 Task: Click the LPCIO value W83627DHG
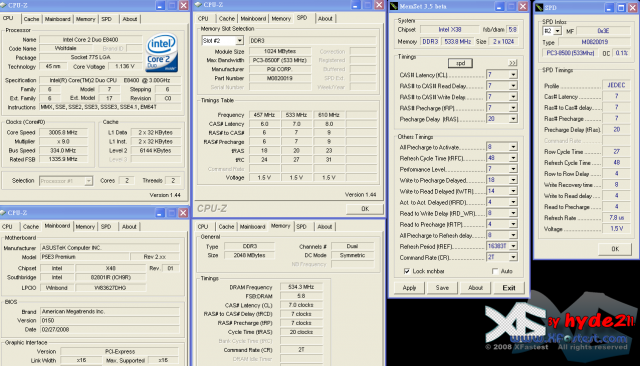(x=110, y=288)
